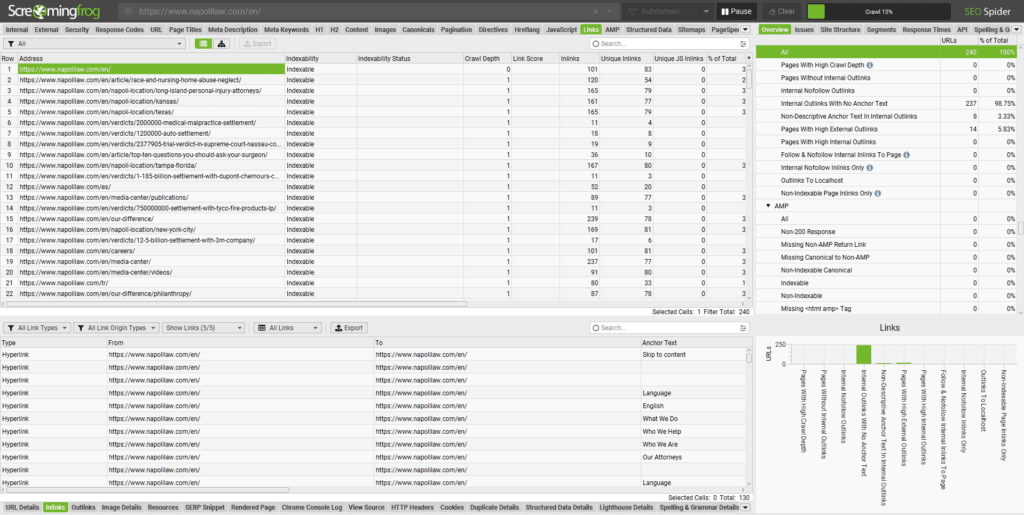Select 'Outlinks To Localhost' row in Overview

(886, 180)
